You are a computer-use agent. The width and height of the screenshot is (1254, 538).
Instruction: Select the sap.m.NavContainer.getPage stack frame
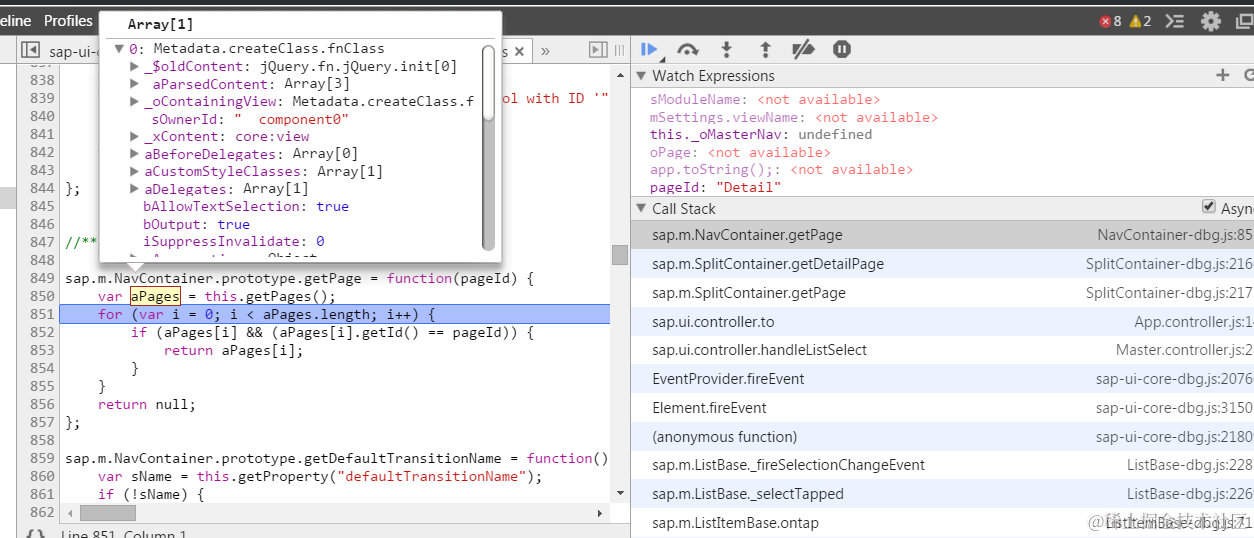[x=942, y=235]
